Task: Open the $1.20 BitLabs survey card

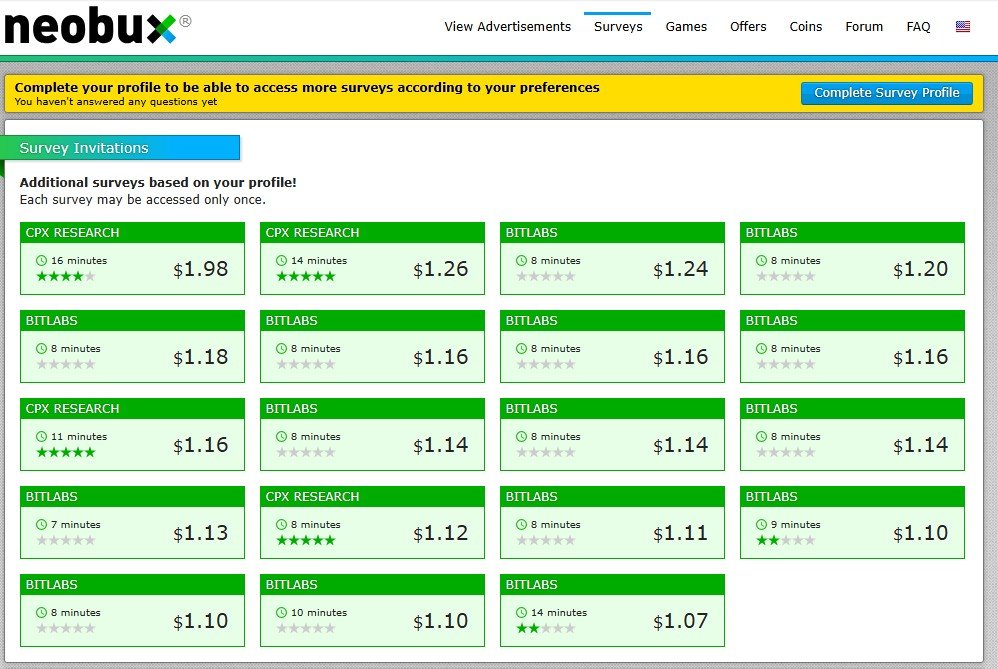Action: [x=852, y=257]
